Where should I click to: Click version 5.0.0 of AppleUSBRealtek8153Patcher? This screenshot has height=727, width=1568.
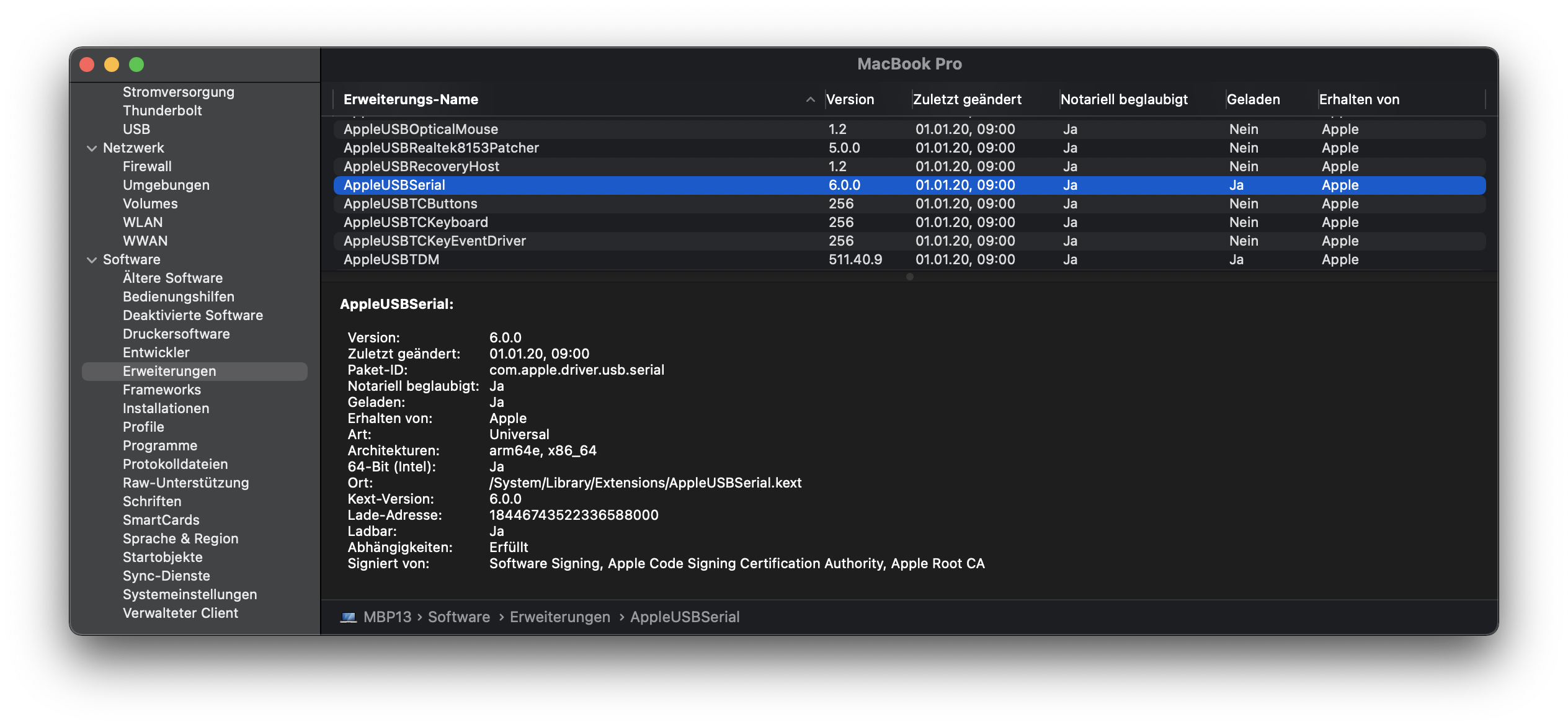[844, 148]
